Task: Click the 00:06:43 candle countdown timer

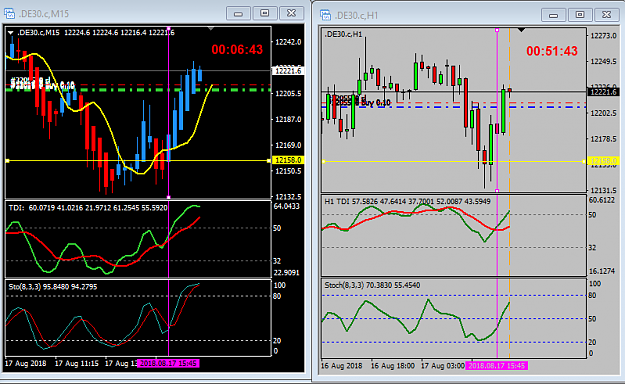Action: click(237, 50)
